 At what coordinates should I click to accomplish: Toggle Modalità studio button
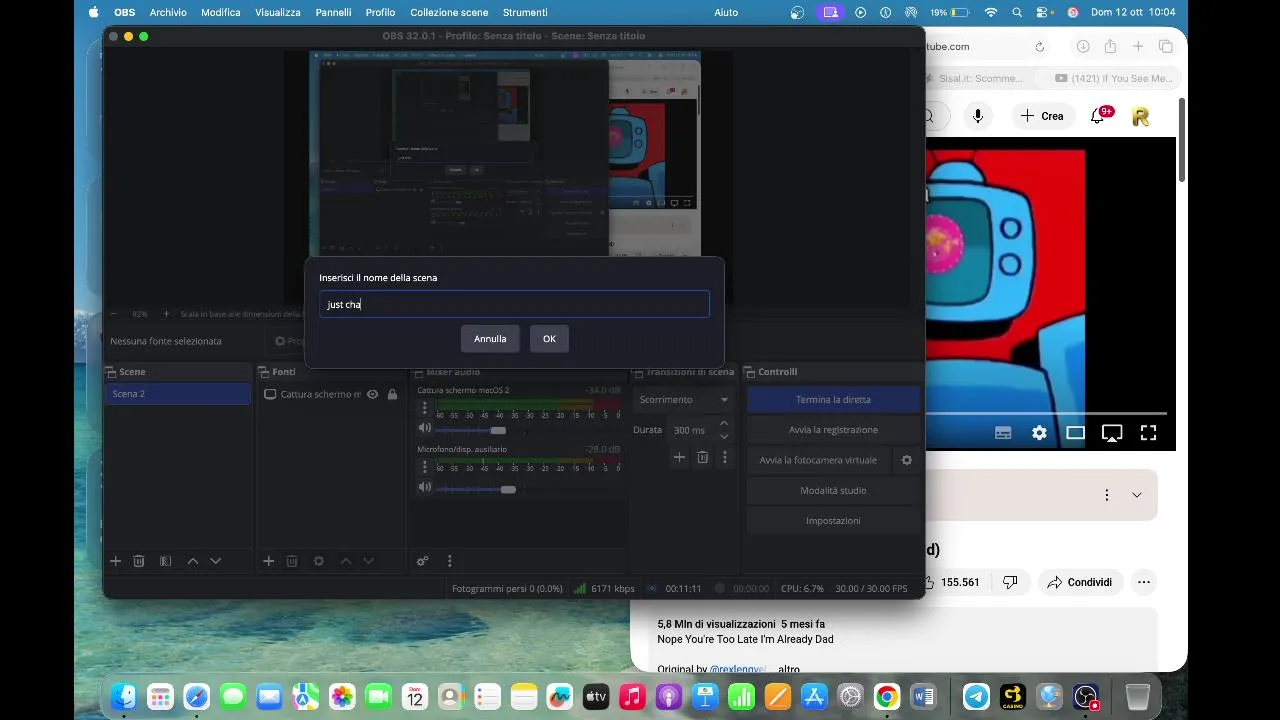(833, 490)
